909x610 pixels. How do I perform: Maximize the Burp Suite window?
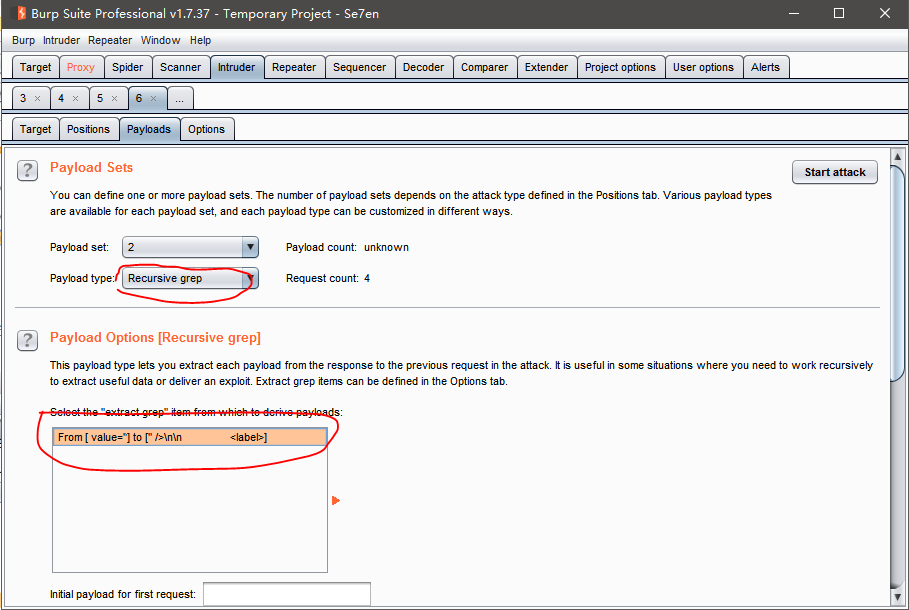pos(839,13)
